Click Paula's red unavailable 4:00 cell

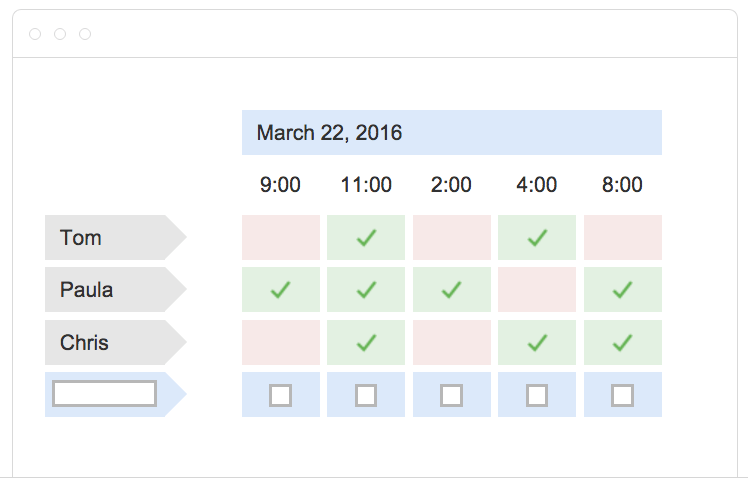(x=537, y=290)
